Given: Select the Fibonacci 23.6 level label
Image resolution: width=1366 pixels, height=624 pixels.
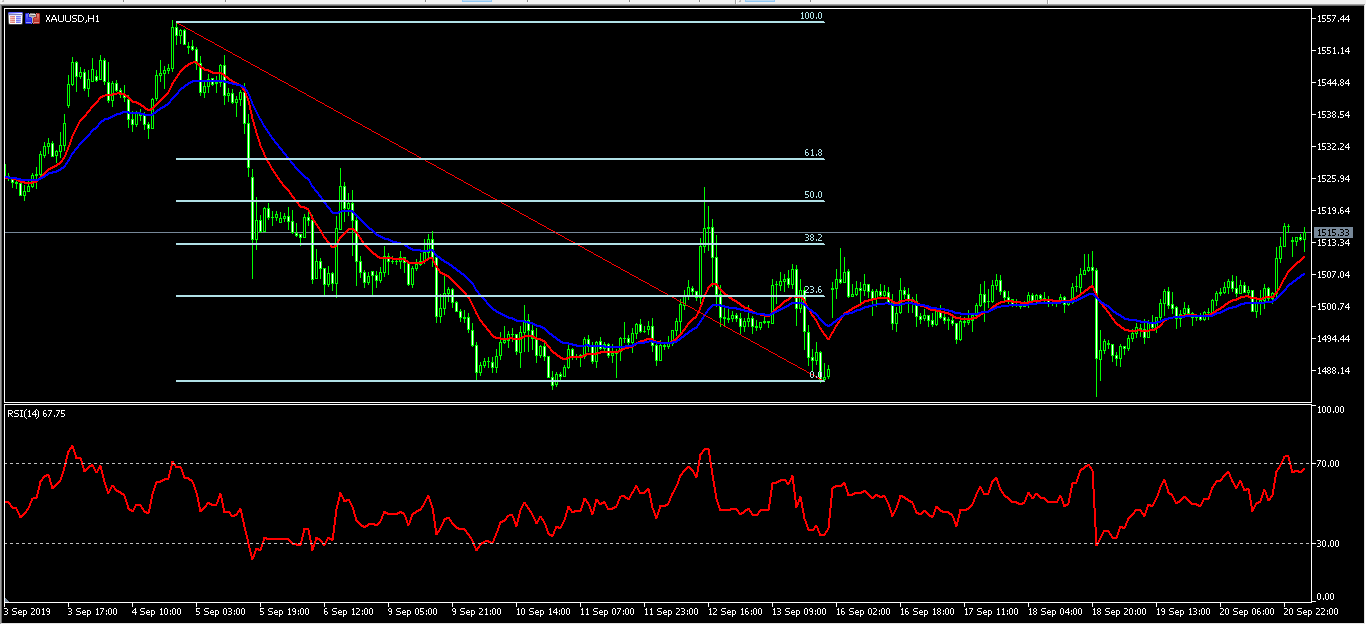Looking at the screenshot, I should (812, 290).
